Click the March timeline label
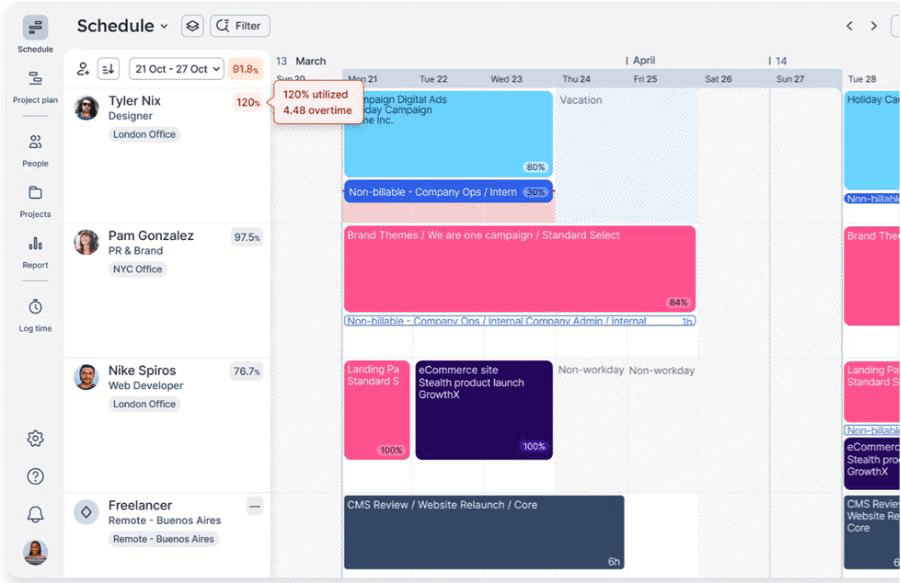Image resolution: width=901 pixels, height=583 pixels. [311, 61]
